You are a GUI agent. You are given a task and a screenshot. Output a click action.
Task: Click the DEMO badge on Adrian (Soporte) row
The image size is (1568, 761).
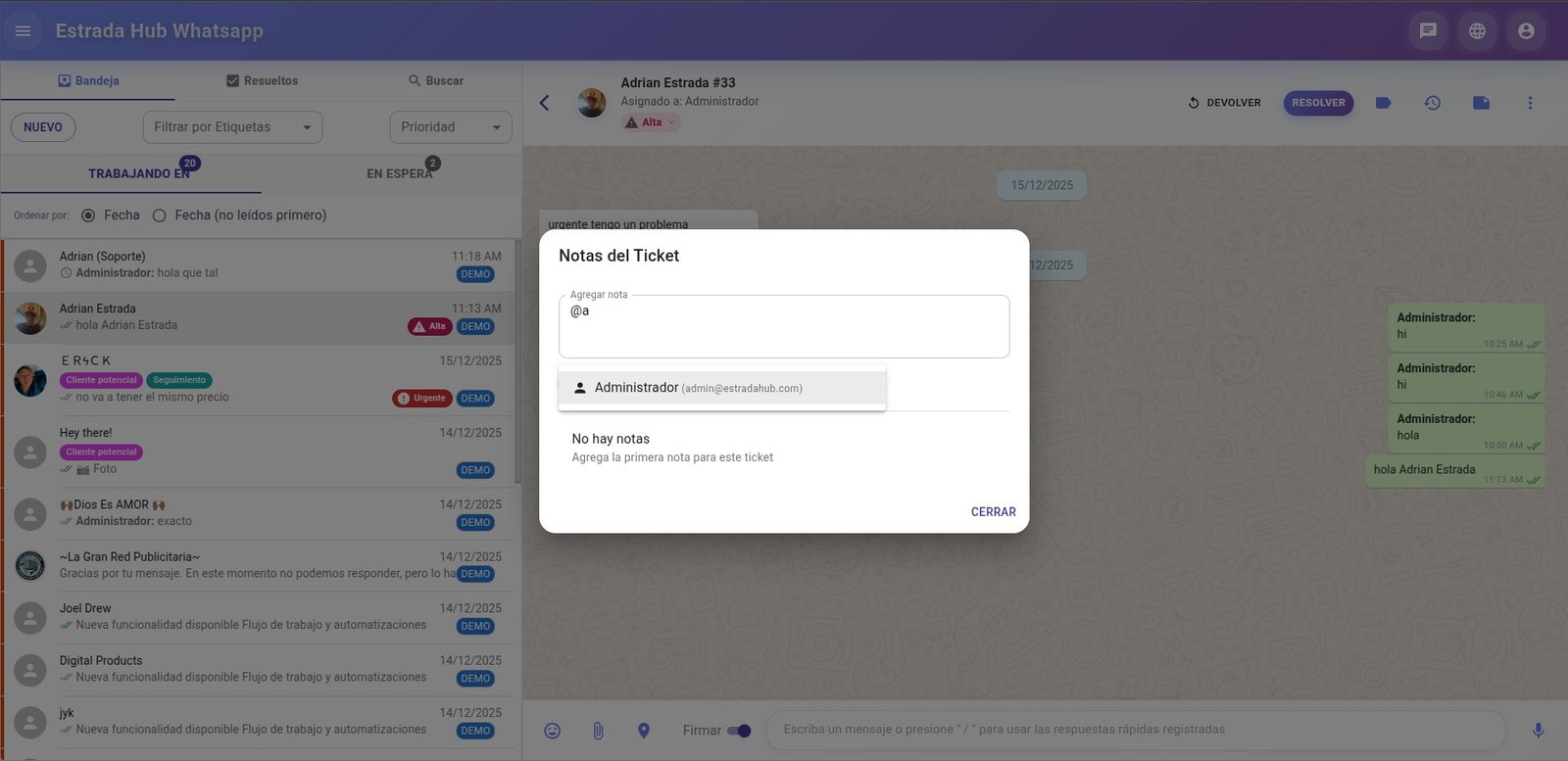475,274
